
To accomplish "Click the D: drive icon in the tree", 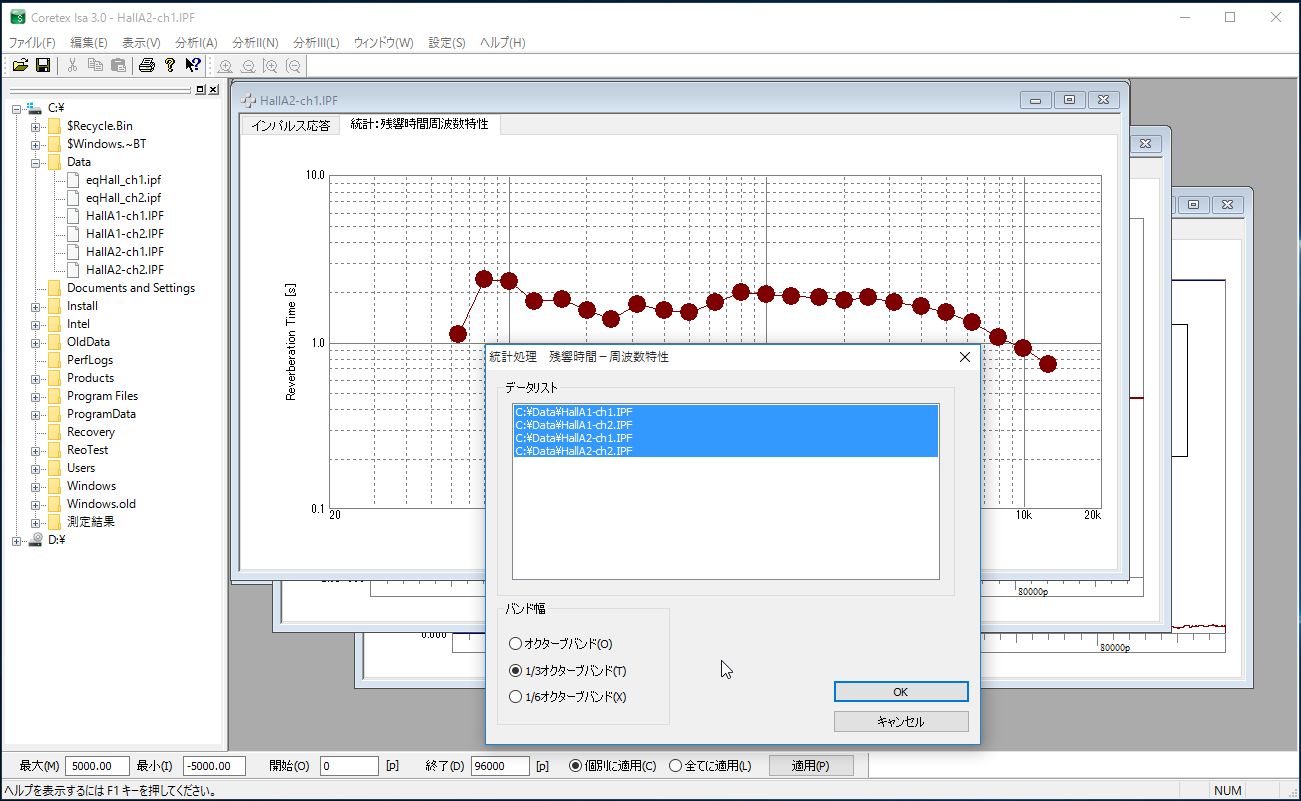I will click(35, 540).
